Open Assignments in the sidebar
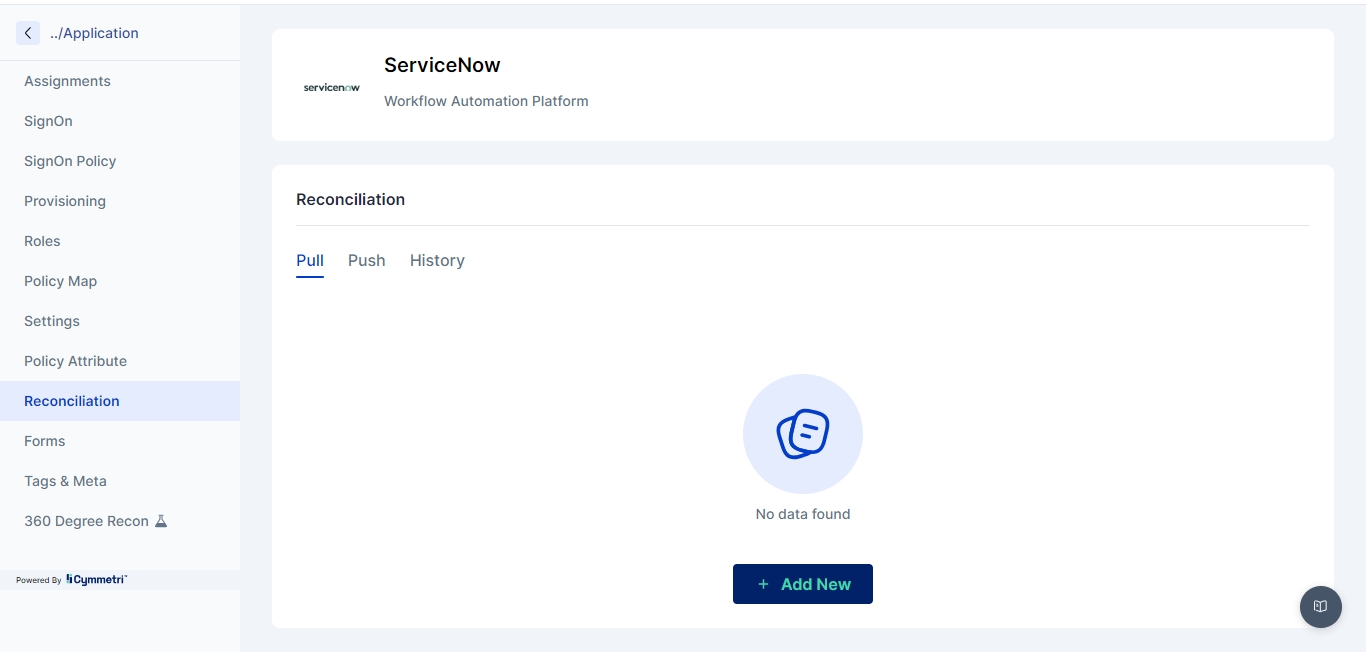 [x=67, y=81]
